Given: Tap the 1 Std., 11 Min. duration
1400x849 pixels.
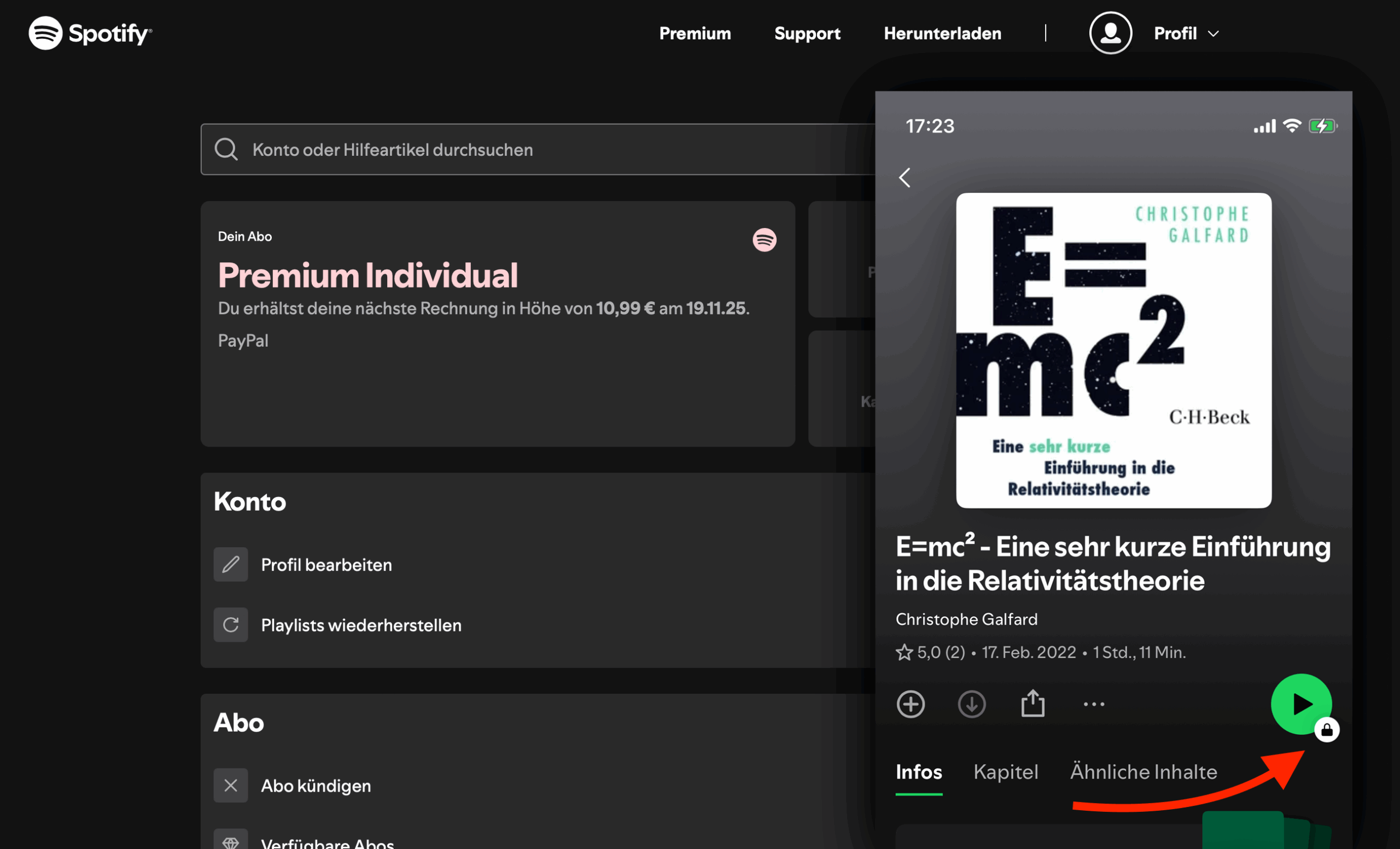Looking at the screenshot, I should click(1140, 653).
